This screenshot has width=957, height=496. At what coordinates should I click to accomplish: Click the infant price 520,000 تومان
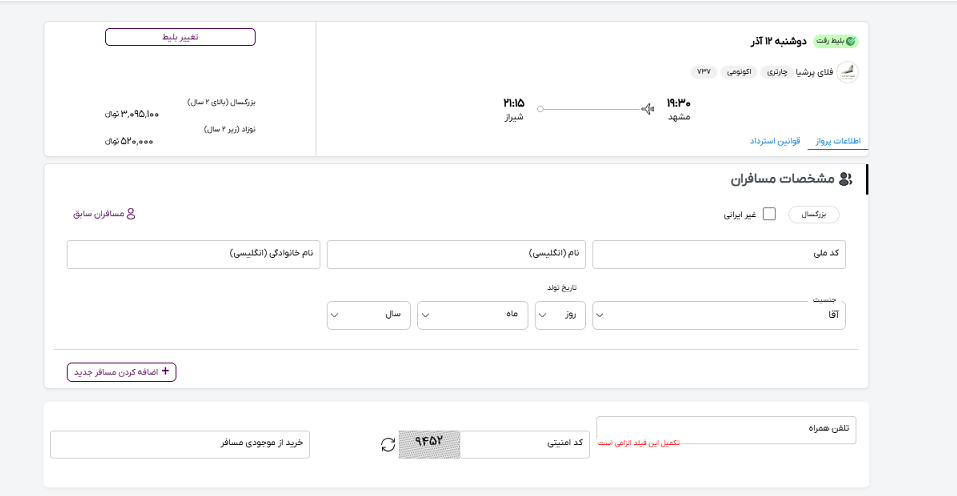click(129, 142)
